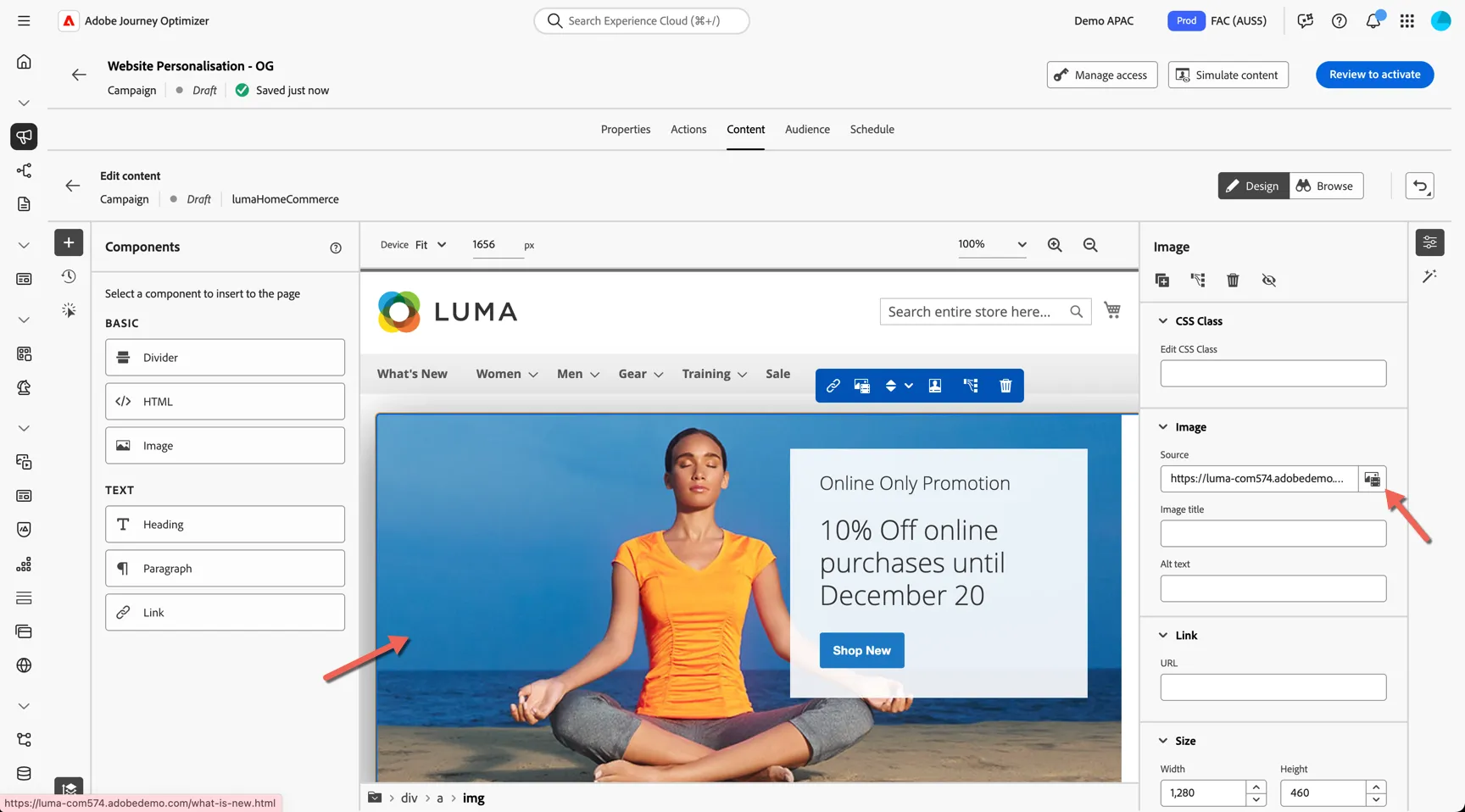Click the duplicate icon in Image panel

tap(1162, 280)
